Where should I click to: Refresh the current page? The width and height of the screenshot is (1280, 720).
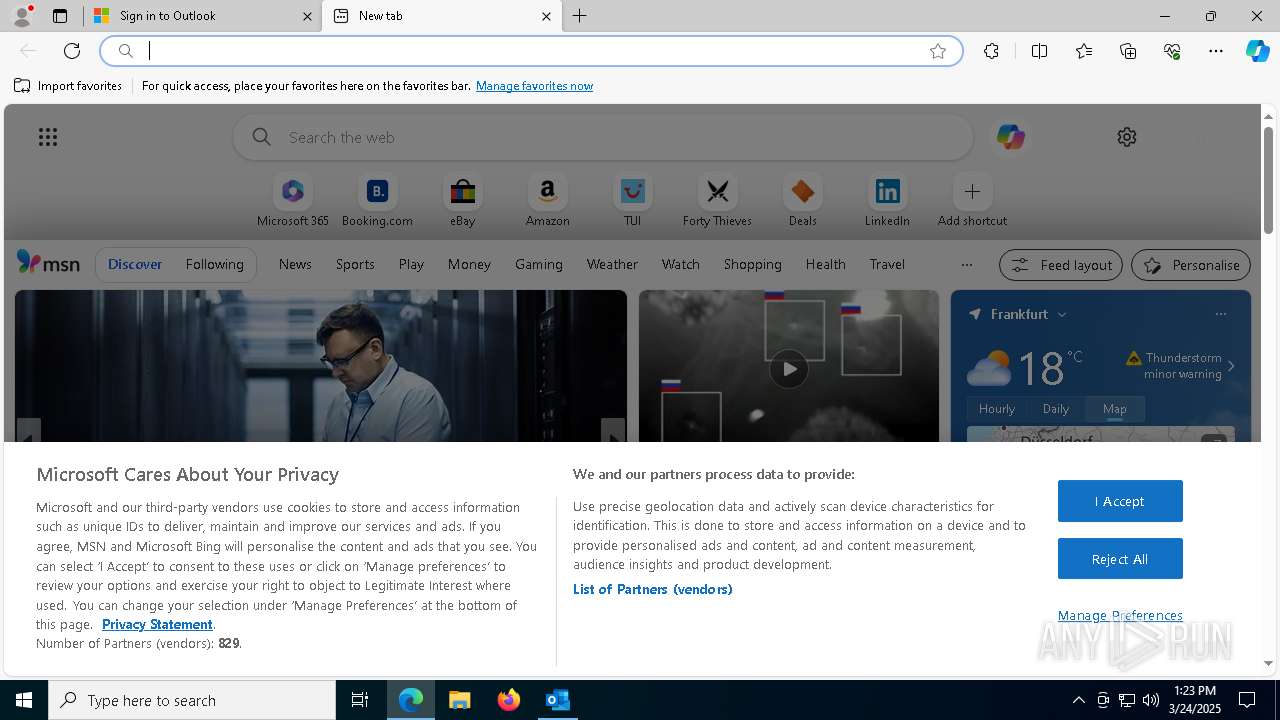point(72,51)
